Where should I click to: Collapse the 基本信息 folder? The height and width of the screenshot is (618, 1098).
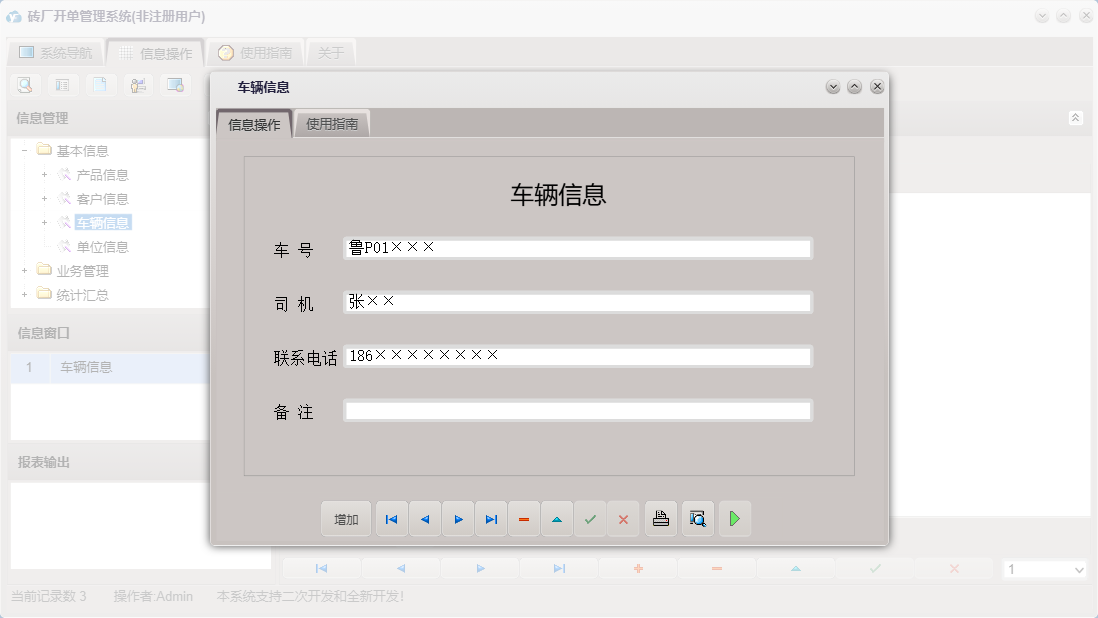[x=23, y=150]
